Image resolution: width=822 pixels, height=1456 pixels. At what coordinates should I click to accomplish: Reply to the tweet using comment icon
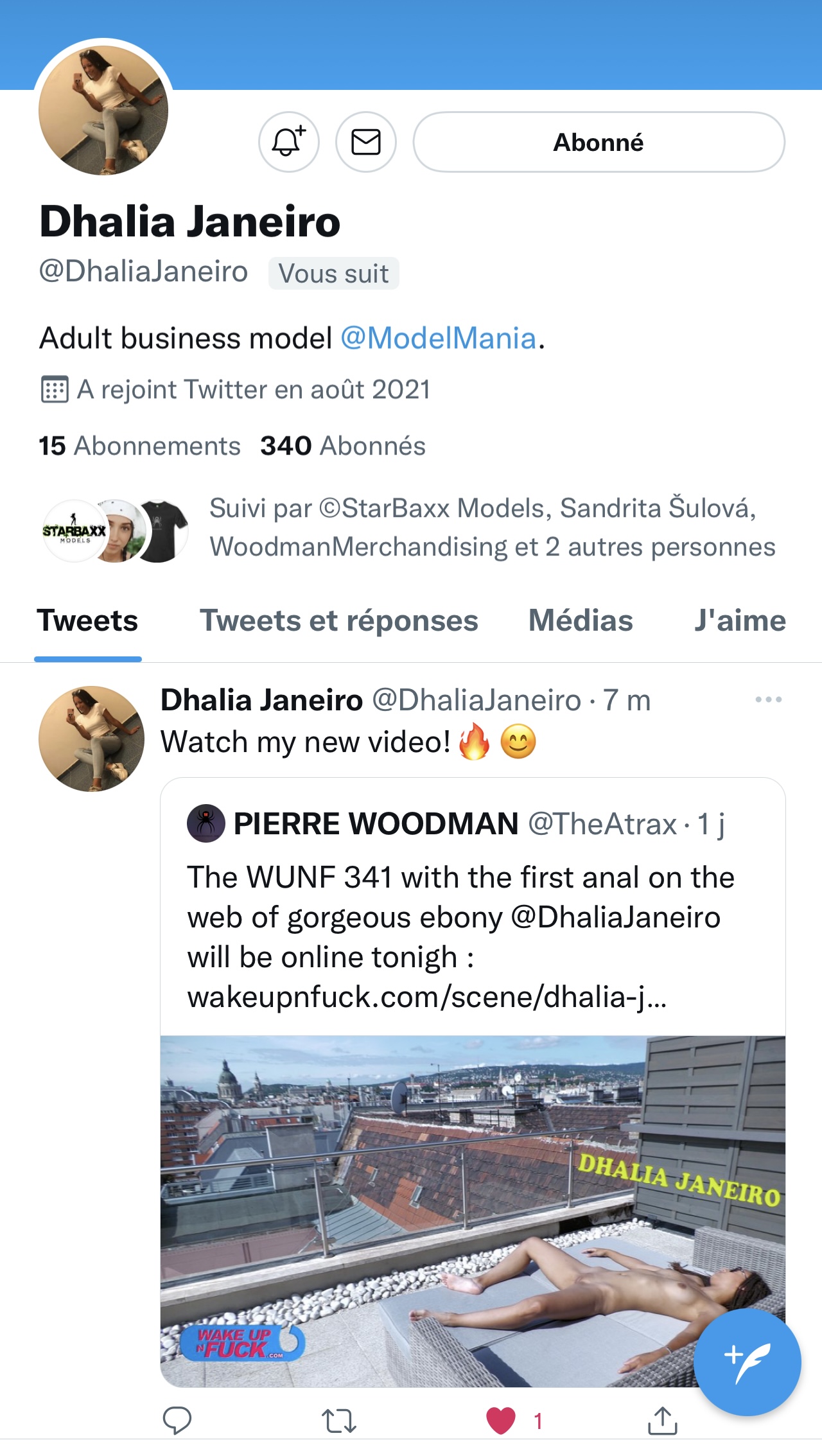point(177,1421)
